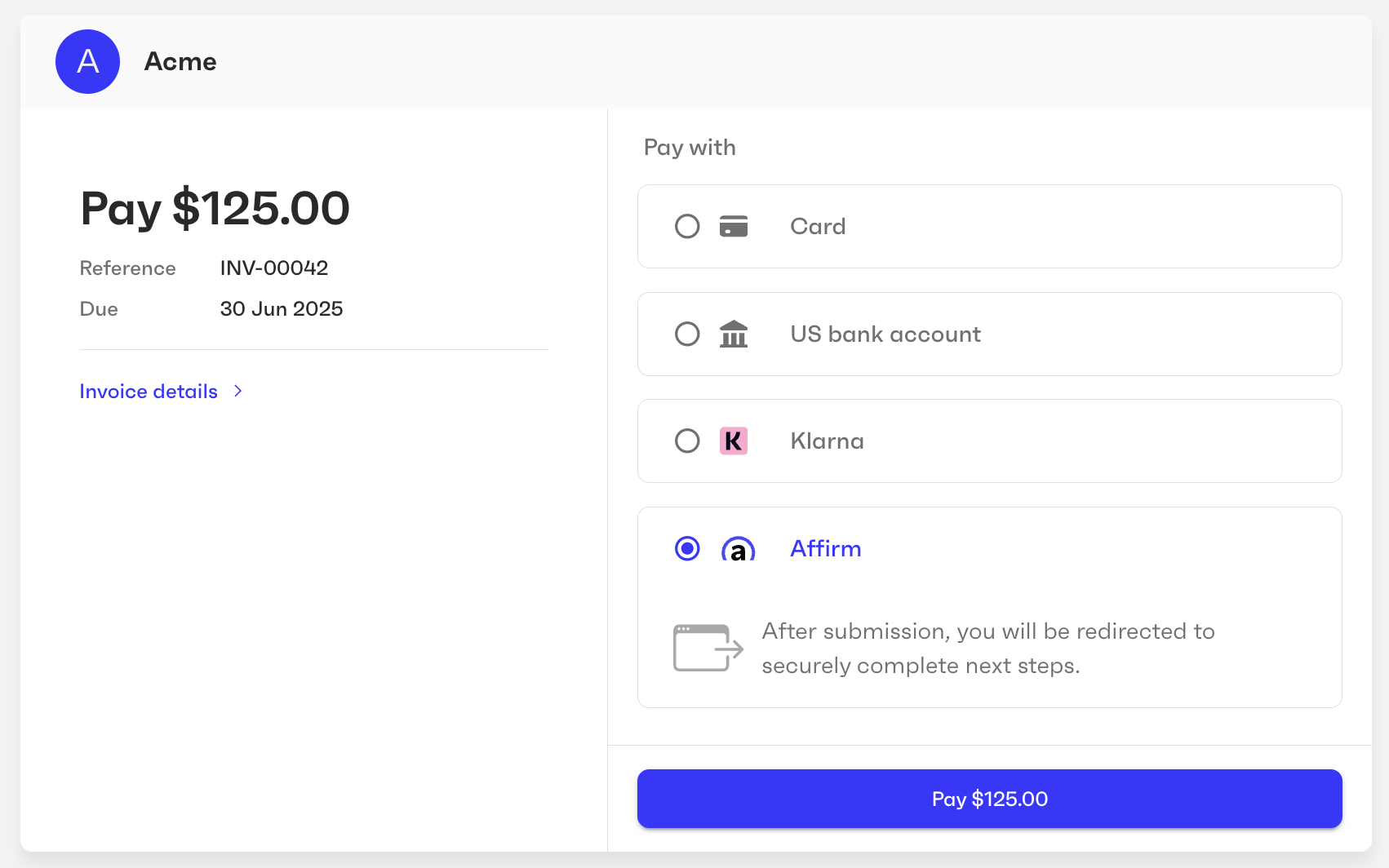Choose the Klarna payment label
The height and width of the screenshot is (868, 1389).
(827, 441)
